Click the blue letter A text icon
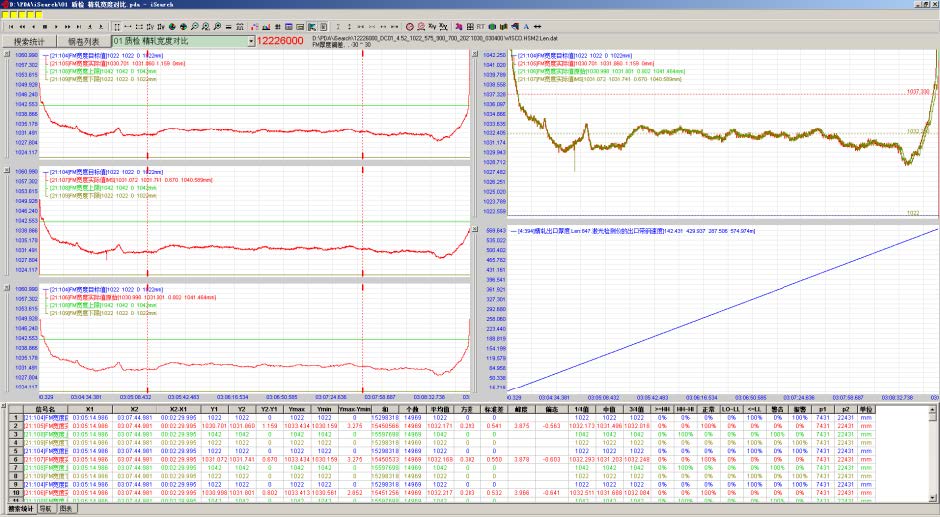The image size is (940, 517). [x=526, y=27]
